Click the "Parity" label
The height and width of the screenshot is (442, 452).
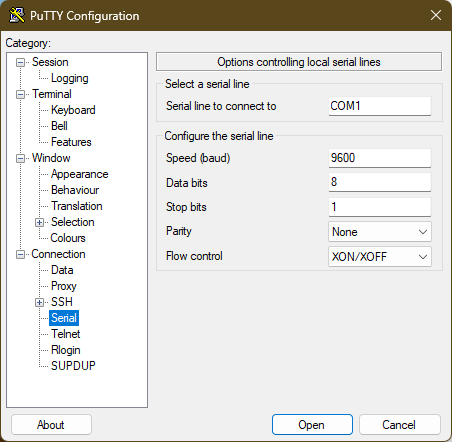click(179, 231)
